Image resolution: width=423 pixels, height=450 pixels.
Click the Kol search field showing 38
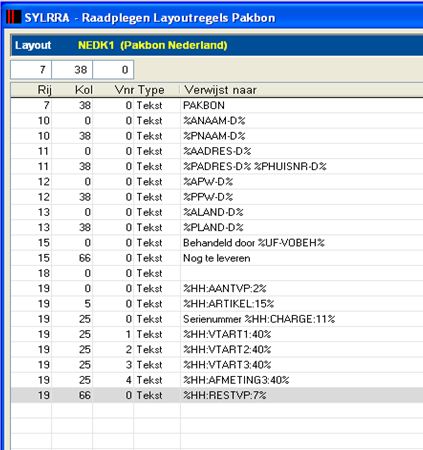point(72,70)
